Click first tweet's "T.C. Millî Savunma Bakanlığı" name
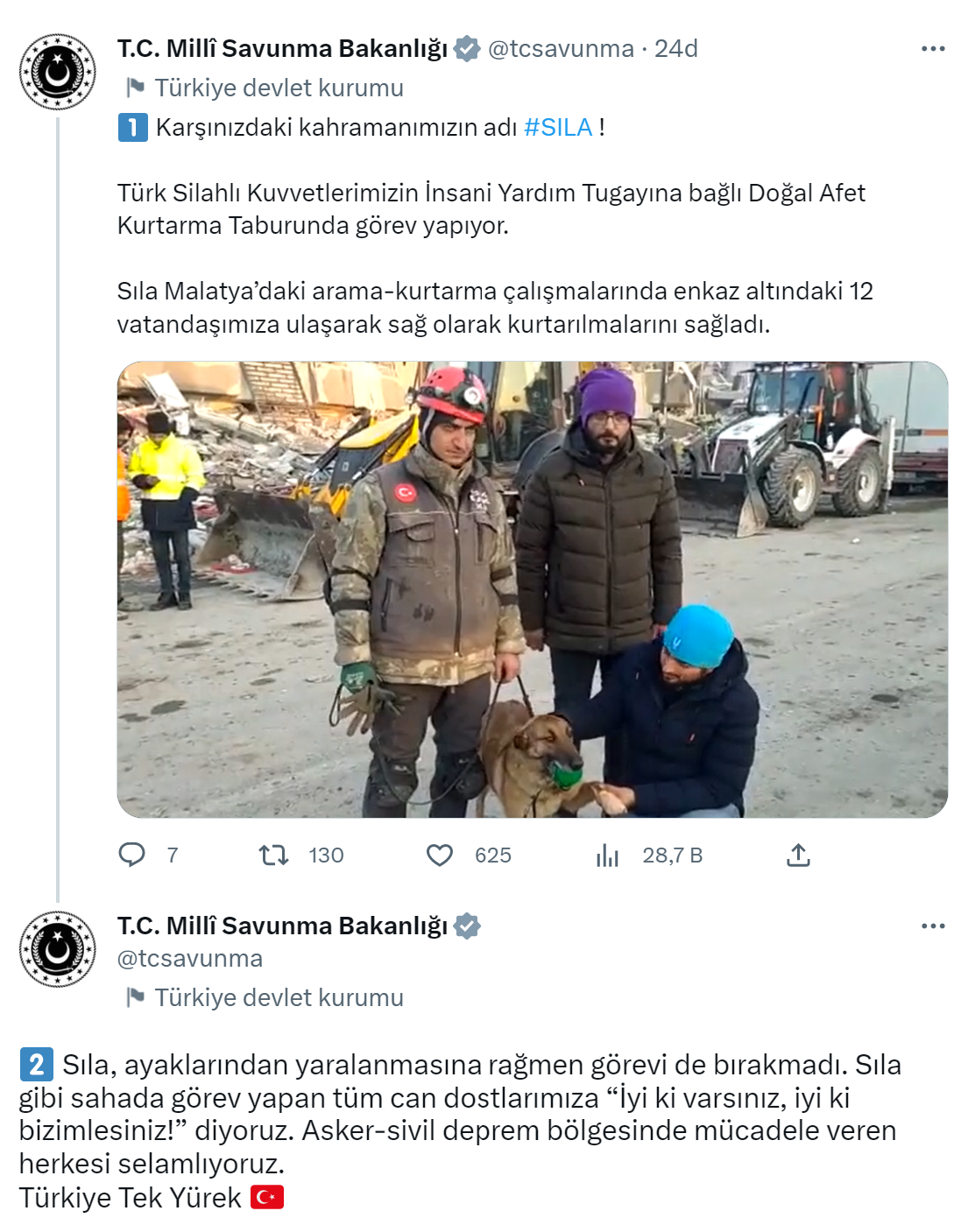 283,49
